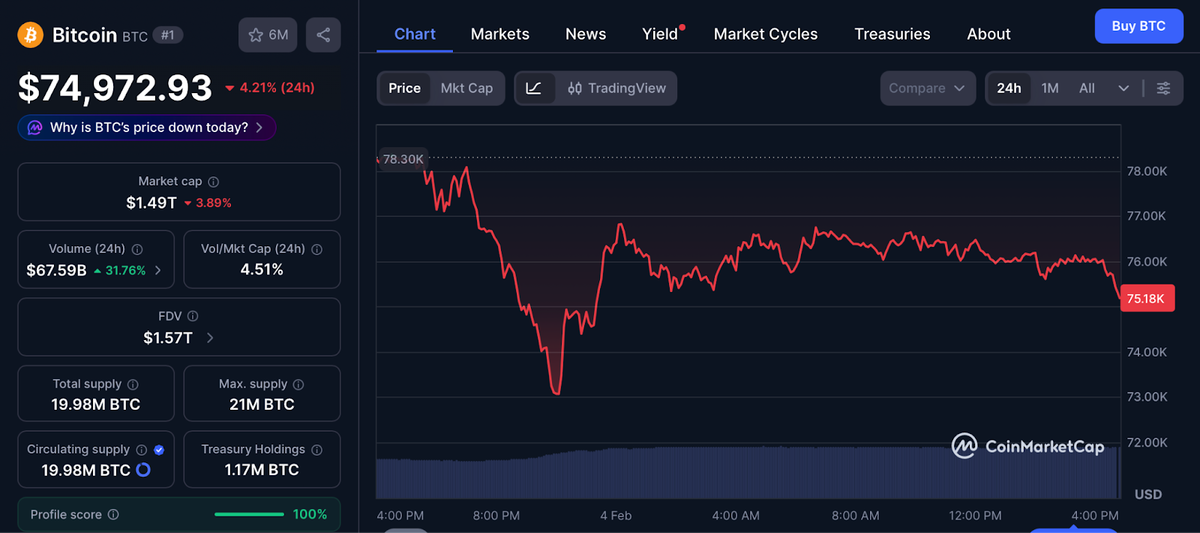1200x533 pixels.
Task: Set the chart range to All
Action: (x=1087, y=88)
